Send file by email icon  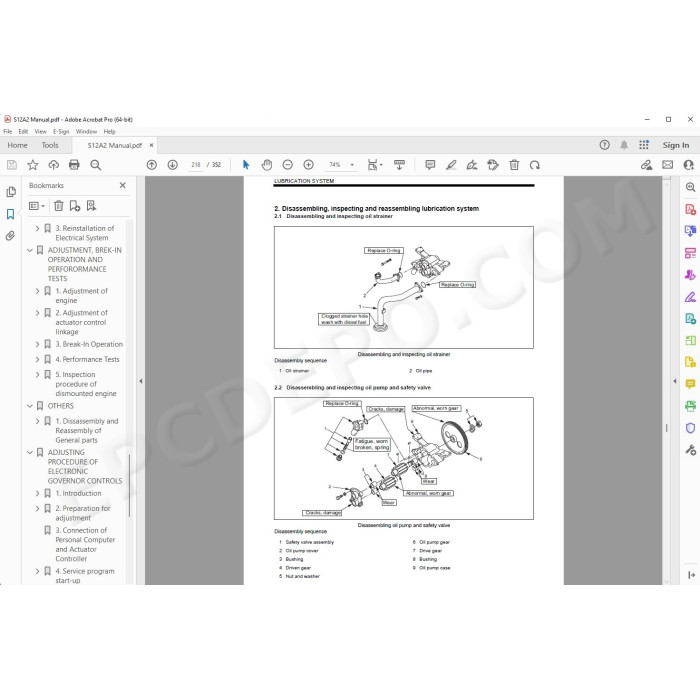point(667,165)
